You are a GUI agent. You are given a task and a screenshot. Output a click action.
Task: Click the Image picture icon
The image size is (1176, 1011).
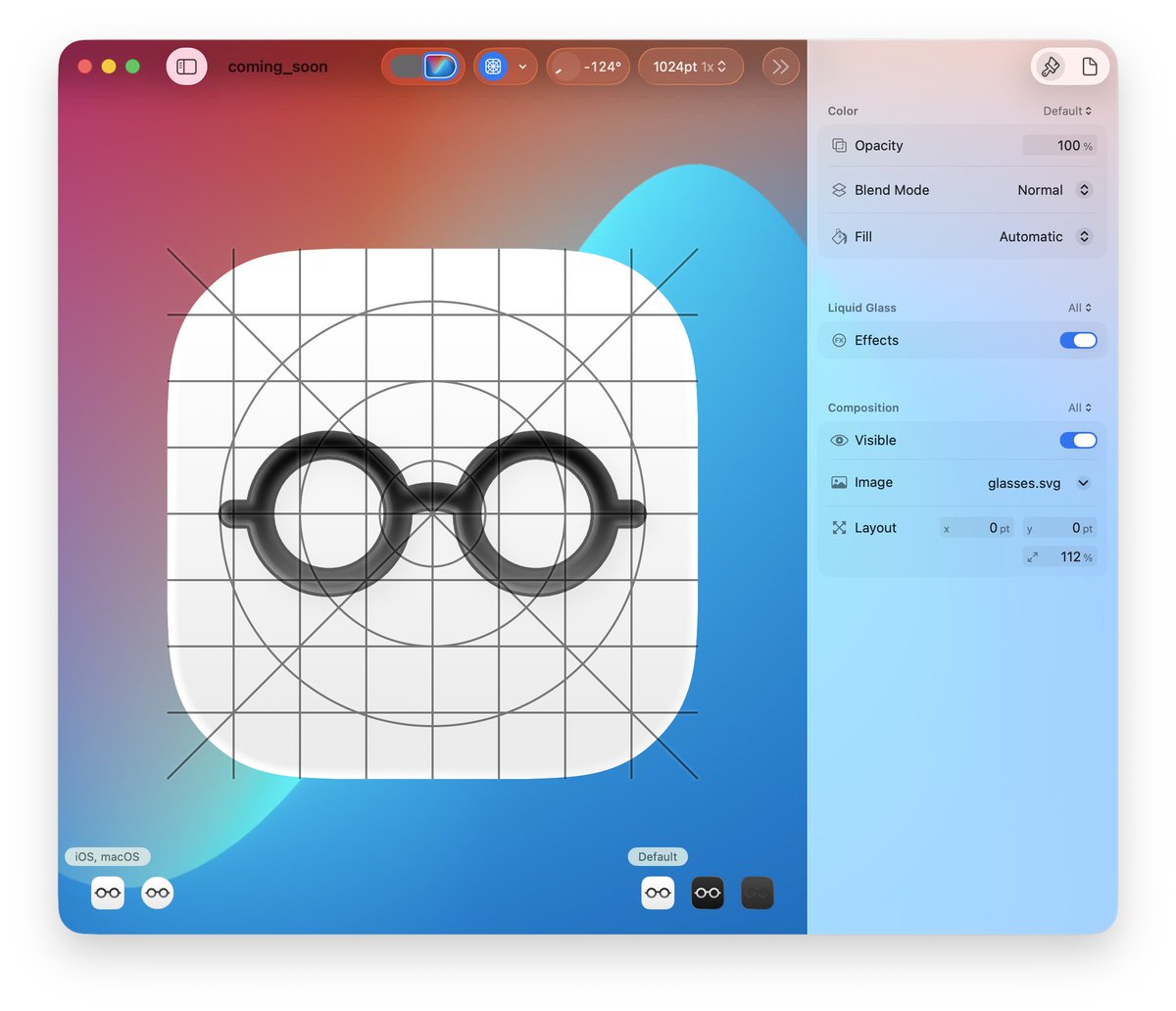pyautogui.click(x=839, y=482)
